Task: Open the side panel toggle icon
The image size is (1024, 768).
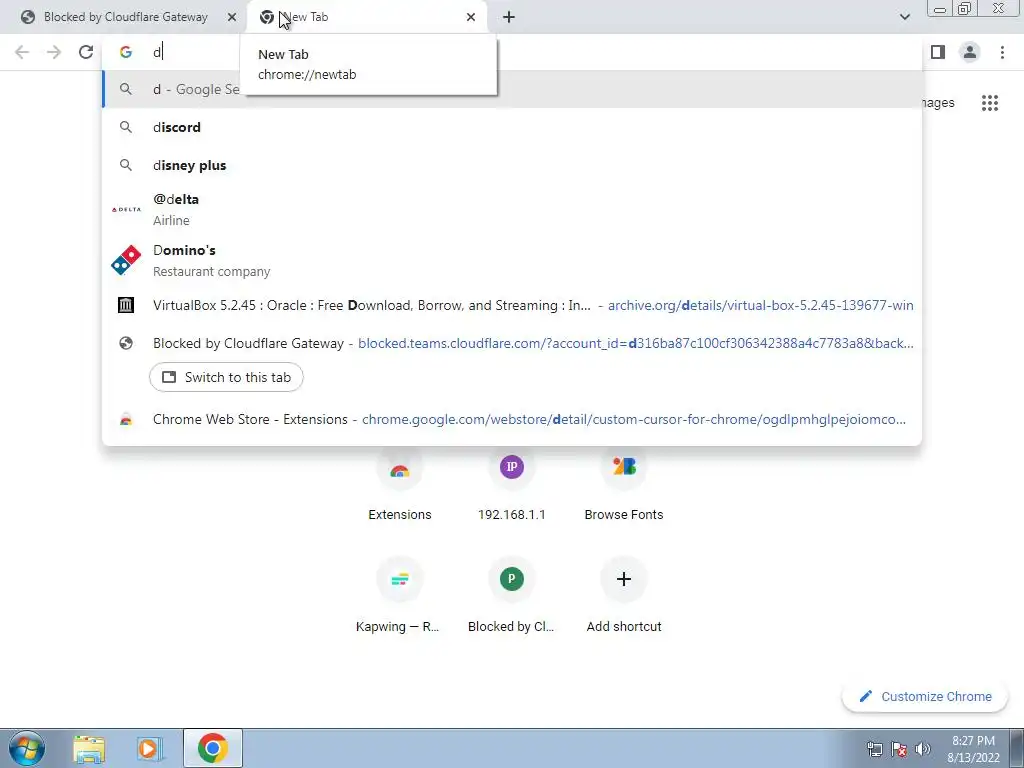Action: click(938, 52)
